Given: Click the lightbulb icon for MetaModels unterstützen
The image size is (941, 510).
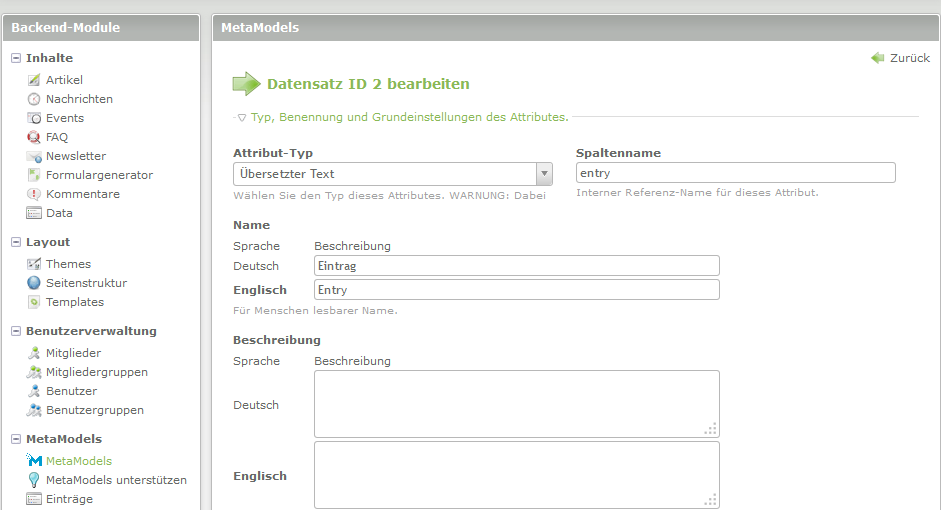Looking at the screenshot, I should click(x=34, y=480).
